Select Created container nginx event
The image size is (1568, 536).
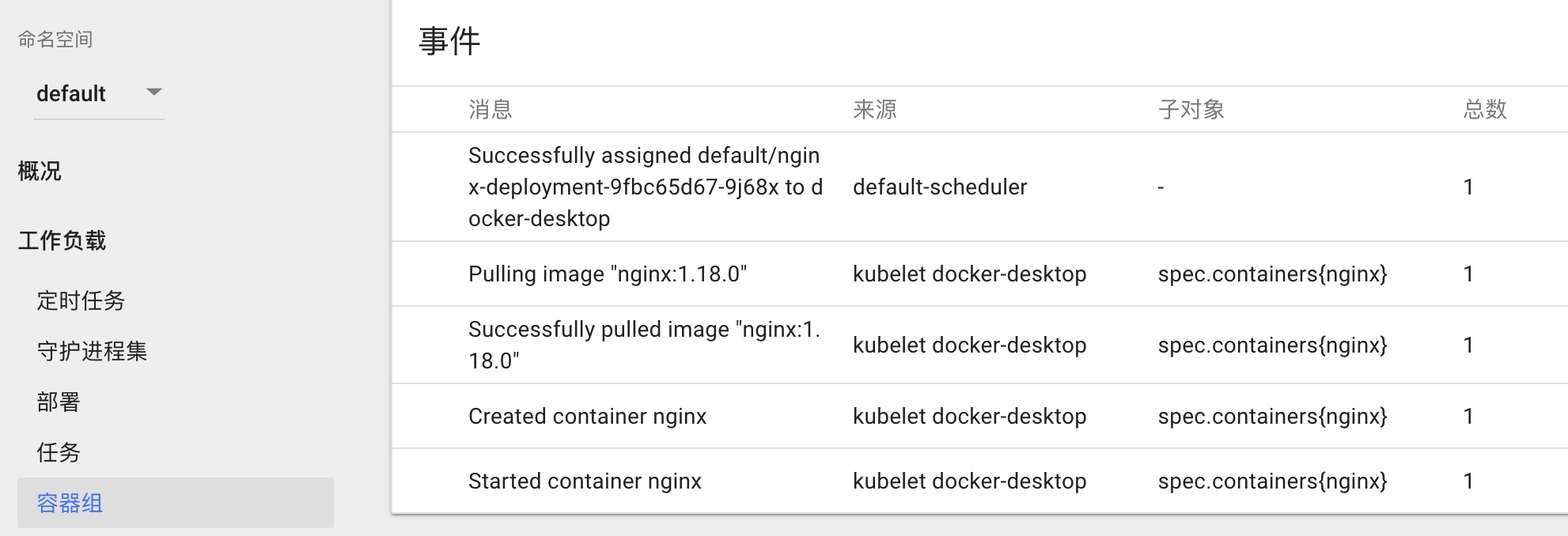587,416
